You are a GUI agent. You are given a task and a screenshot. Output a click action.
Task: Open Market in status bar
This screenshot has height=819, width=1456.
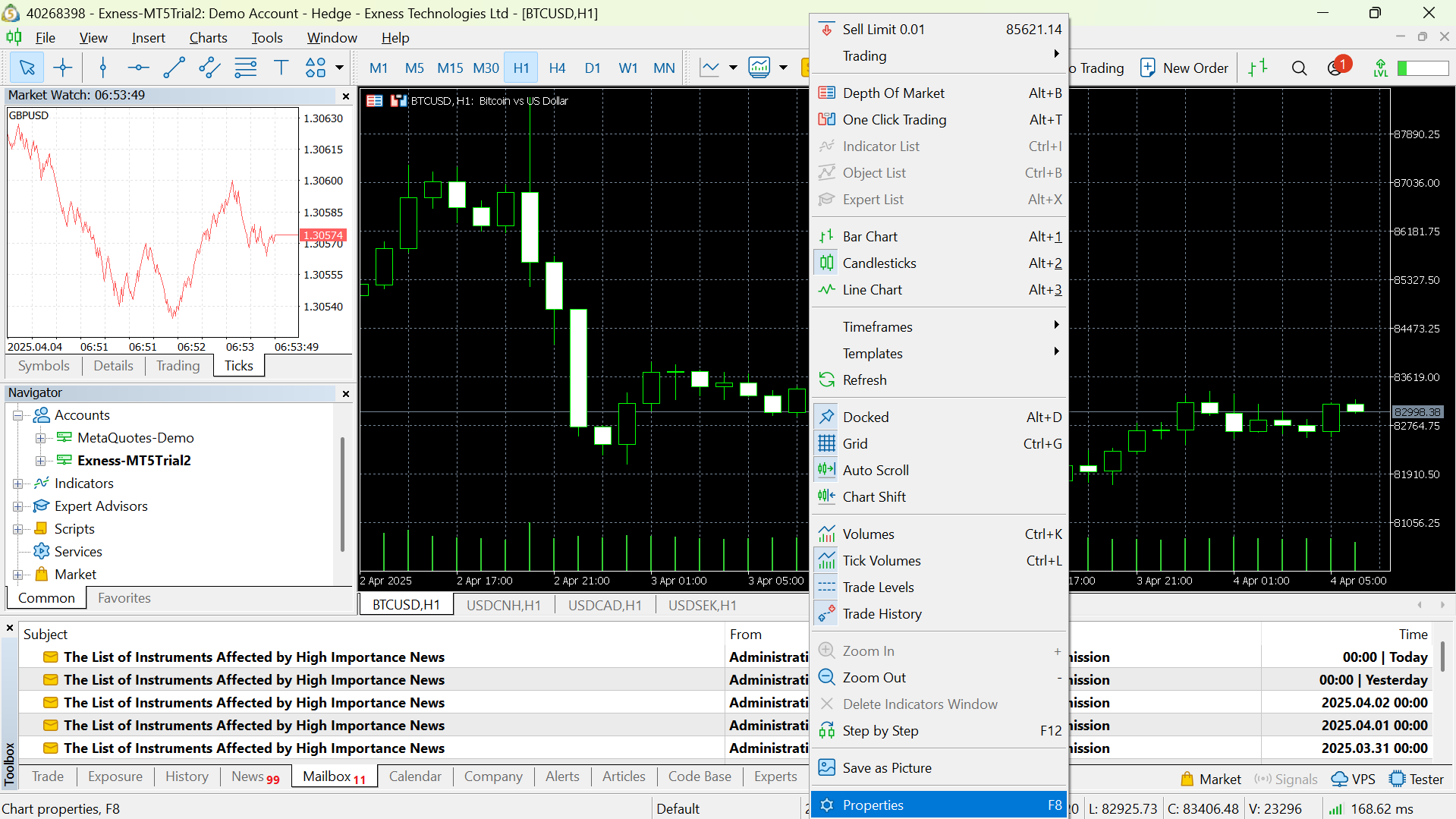click(1211, 779)
